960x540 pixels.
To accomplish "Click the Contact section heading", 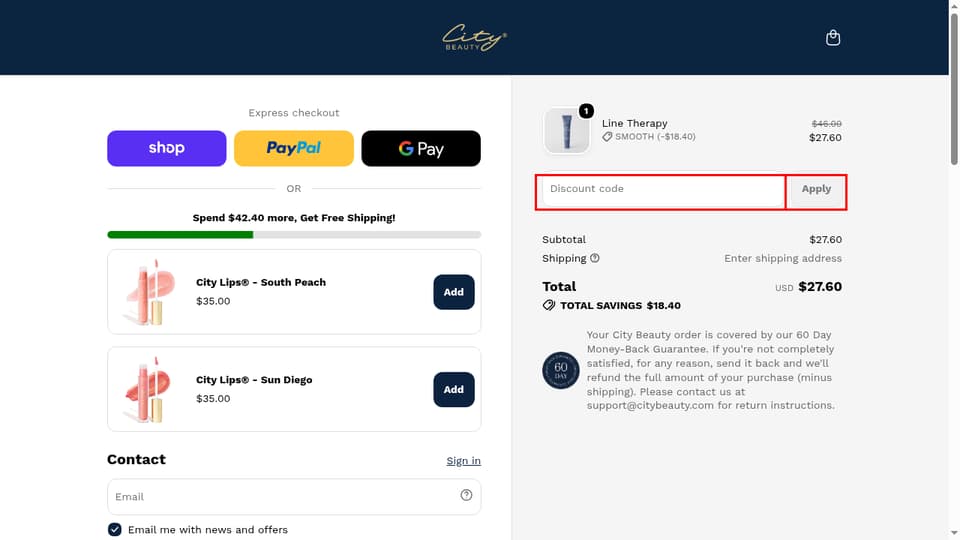I will point(137,459).
